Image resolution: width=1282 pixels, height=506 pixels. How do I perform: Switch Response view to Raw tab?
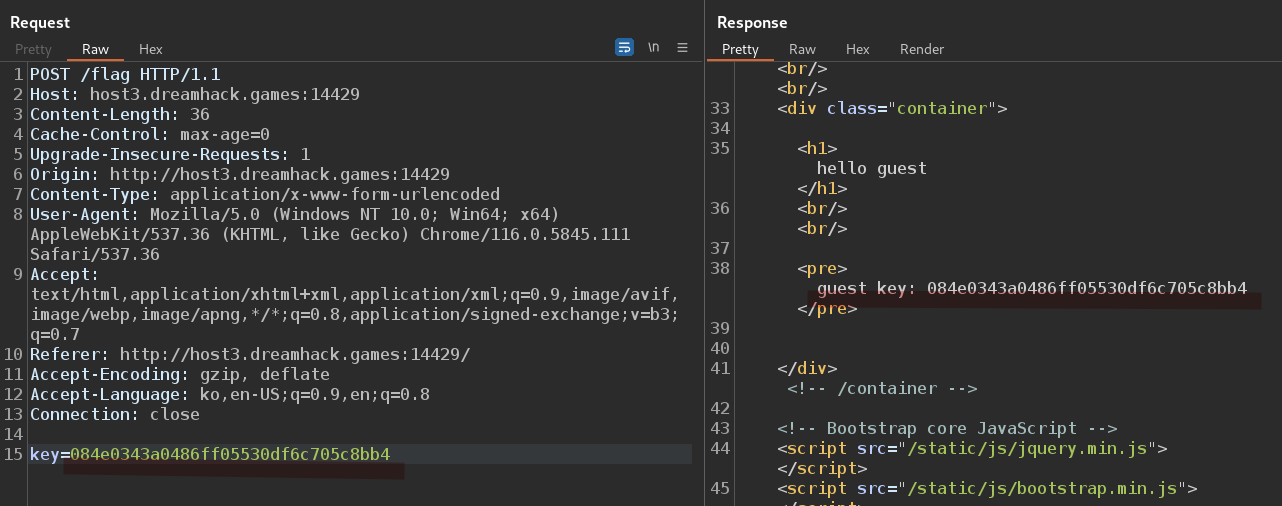pos(802,49)
